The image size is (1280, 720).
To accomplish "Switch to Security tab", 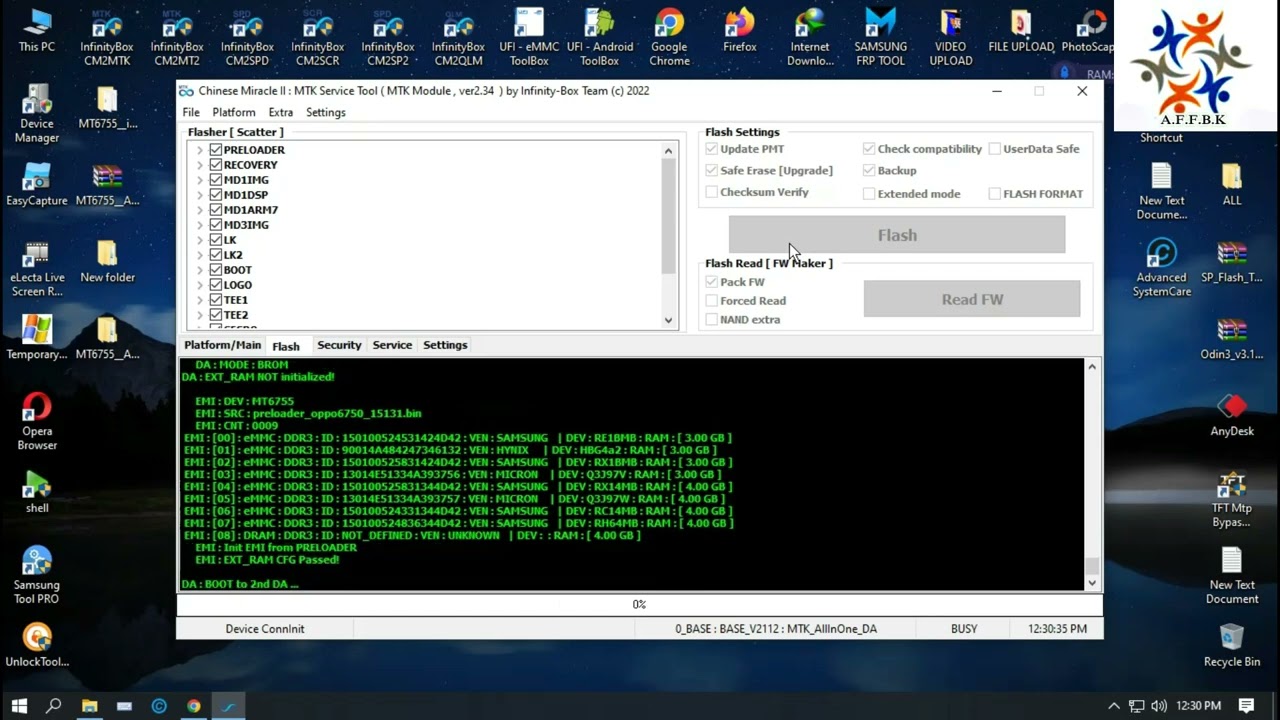I will click(x=339, y=345).
